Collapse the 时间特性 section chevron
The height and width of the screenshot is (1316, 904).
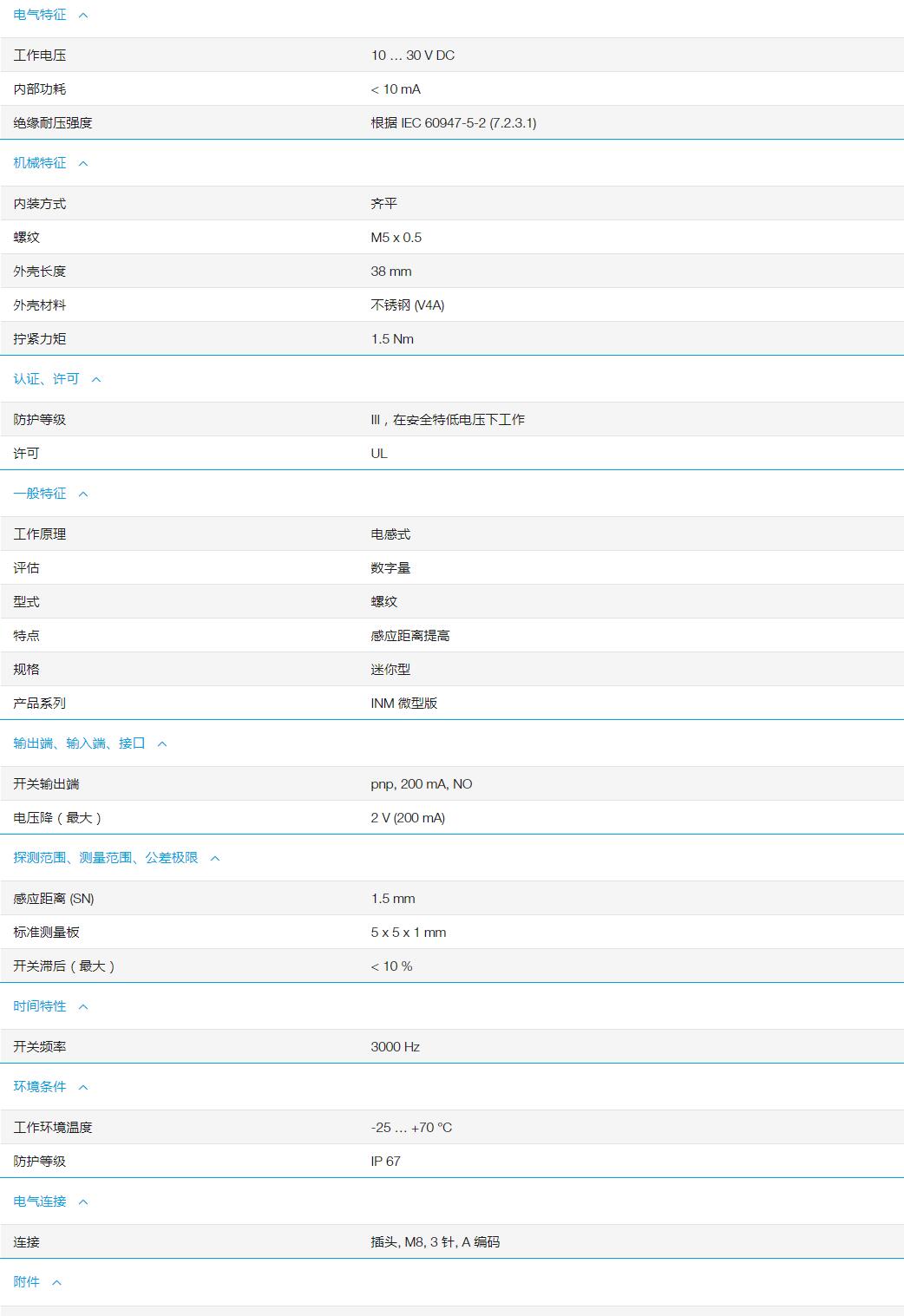(x=82, y=1006)
